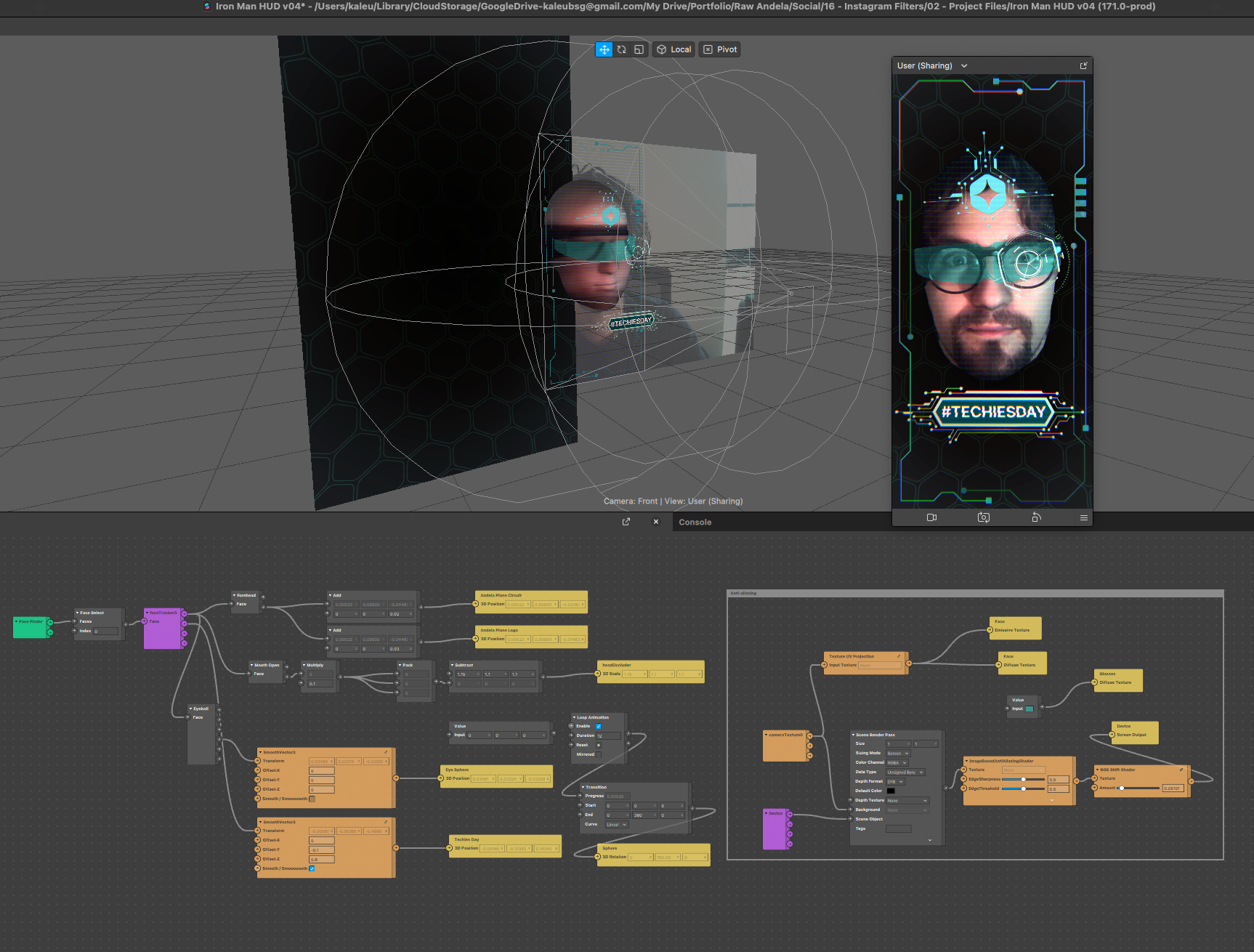Toggle Loop Animation Enable checkbox
The width and height of the screenshot is (1254, 952).
pos(599,726)
